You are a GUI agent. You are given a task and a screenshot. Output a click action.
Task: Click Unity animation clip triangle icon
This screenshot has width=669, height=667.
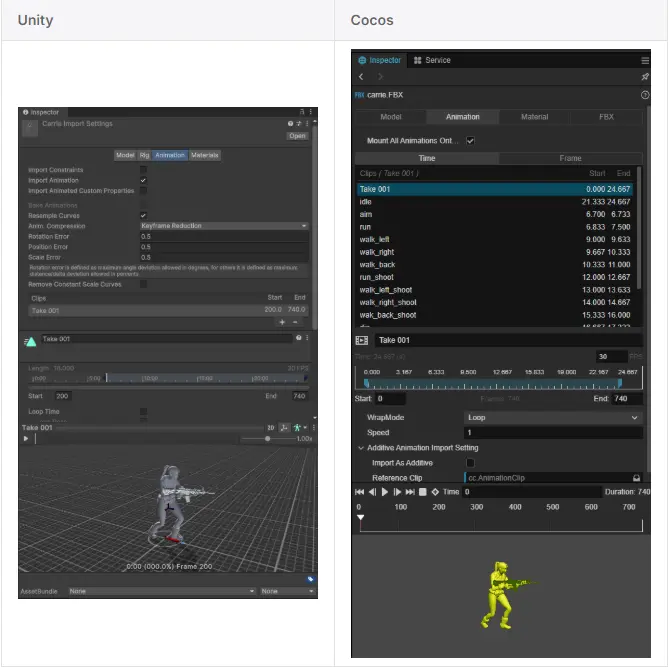pyautogui.click(x=30, y=341)
